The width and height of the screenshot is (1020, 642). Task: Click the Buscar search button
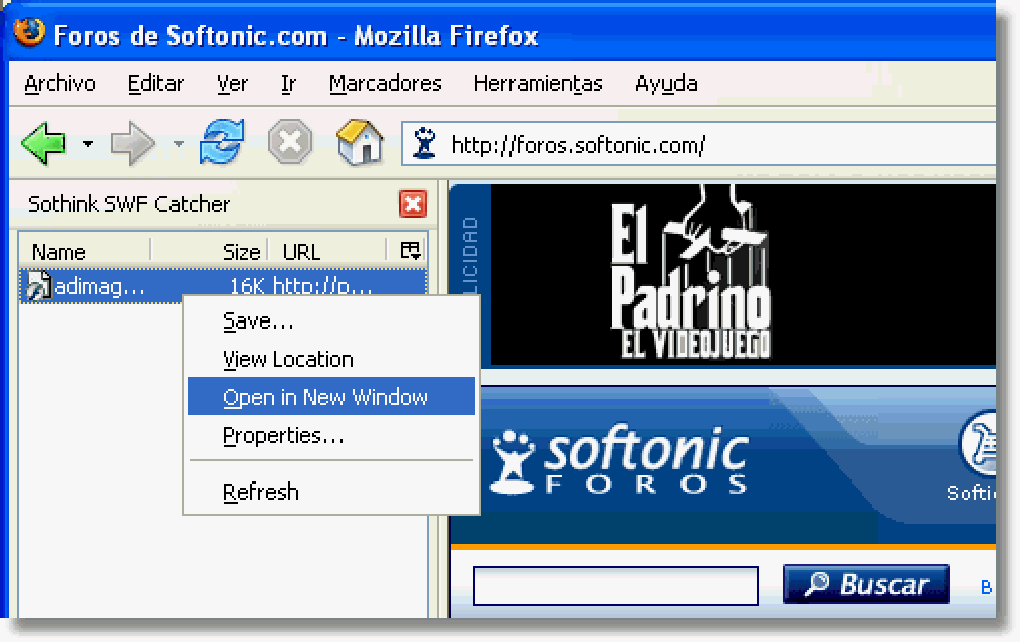866,584
